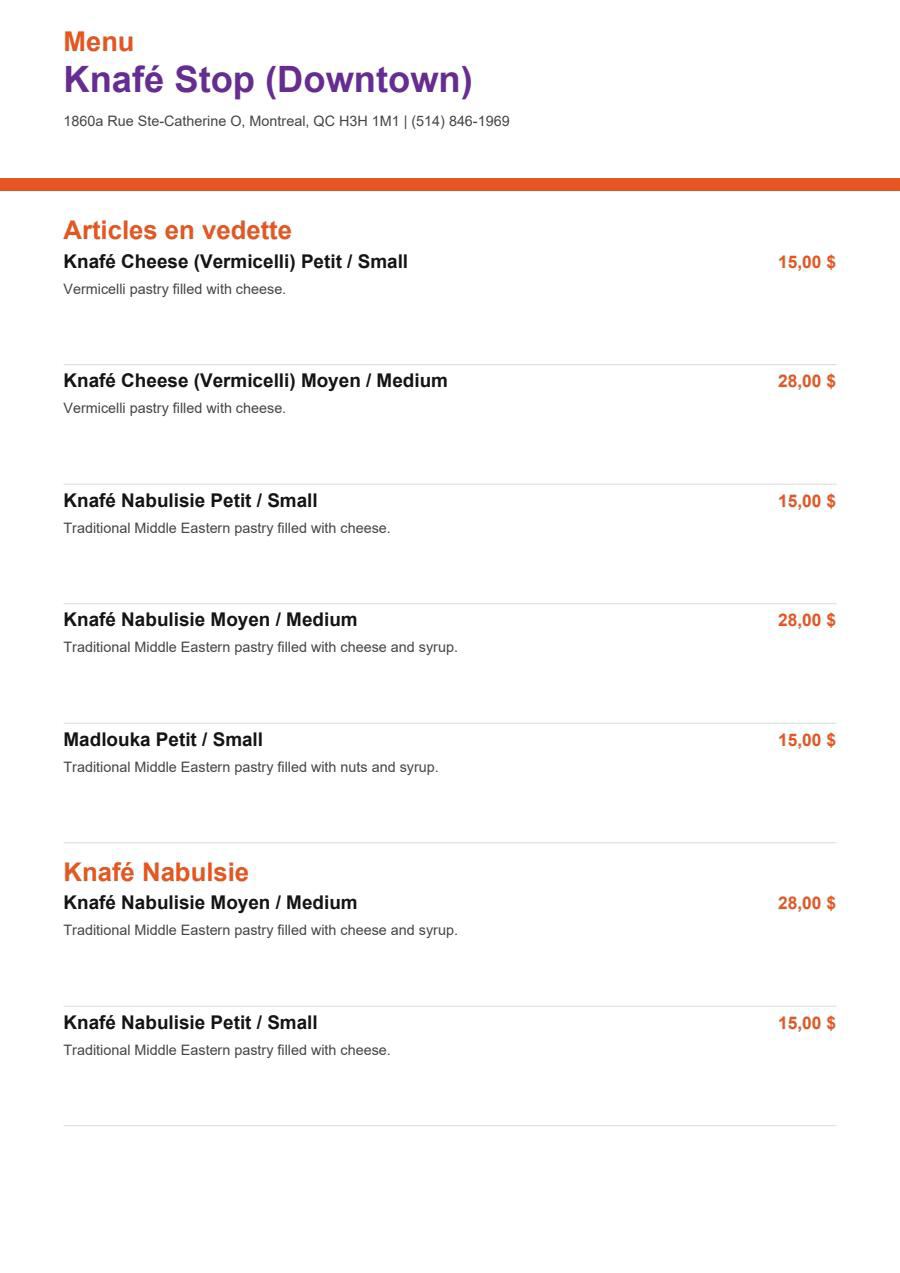The width and height of the screenshot is (900, 1273).
Task: Select Knafé Nabulisie Moyen under Knafé Nabulsie section
Action: point(210,903)
